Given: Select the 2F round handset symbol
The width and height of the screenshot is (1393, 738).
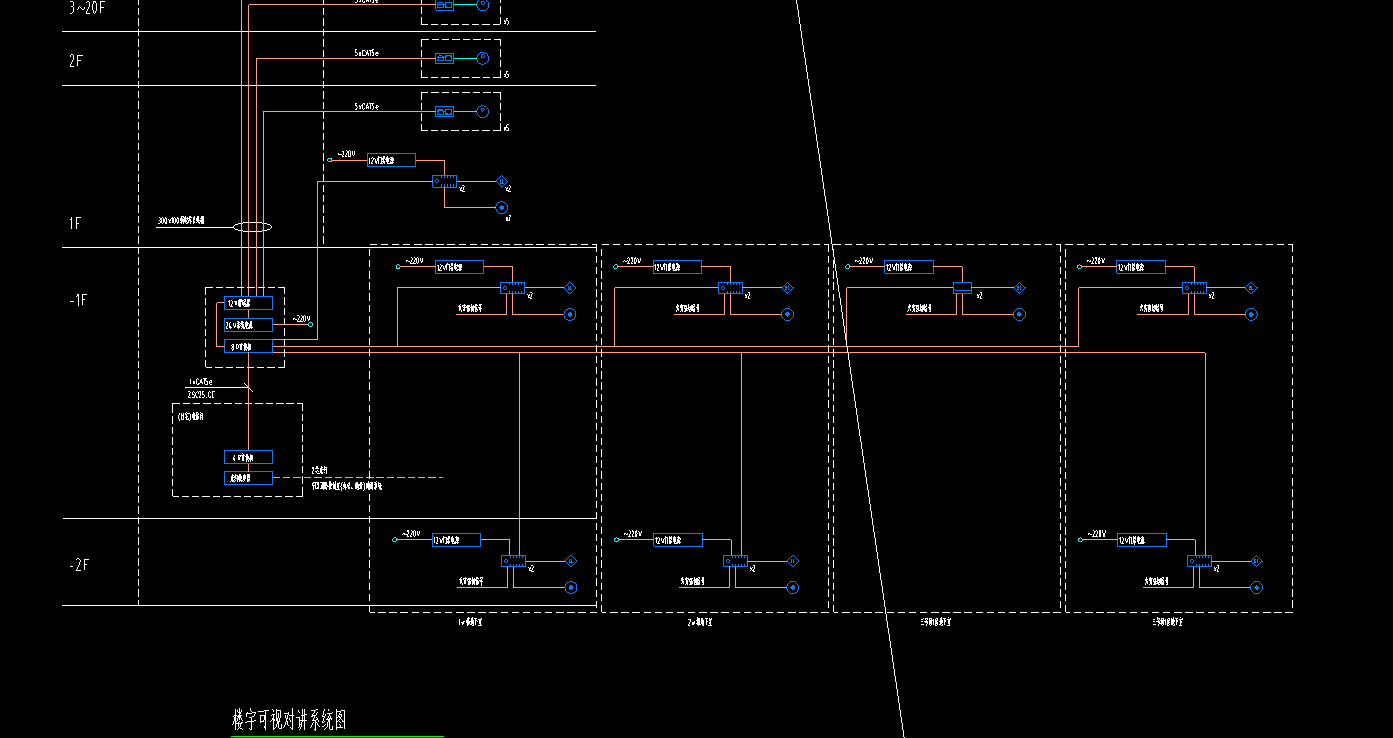Looking at the screenshot, I should (483, 58).
